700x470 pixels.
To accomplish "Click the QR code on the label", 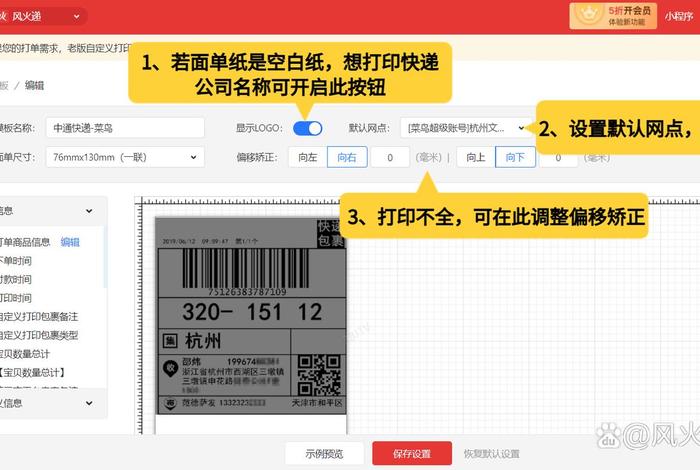I will pyautogui.click(x=319, y=375).
